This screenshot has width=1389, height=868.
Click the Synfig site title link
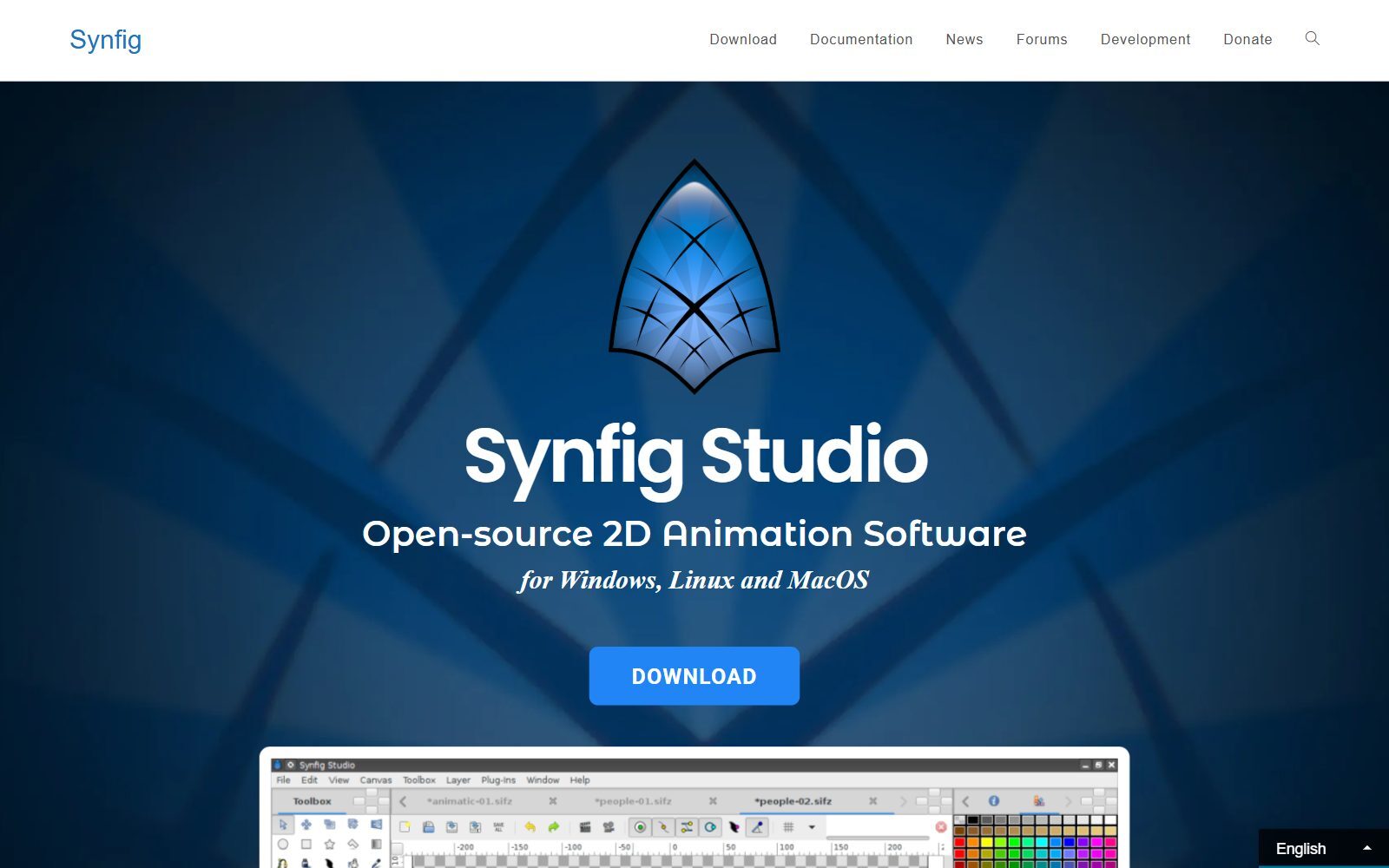(106, 40)
